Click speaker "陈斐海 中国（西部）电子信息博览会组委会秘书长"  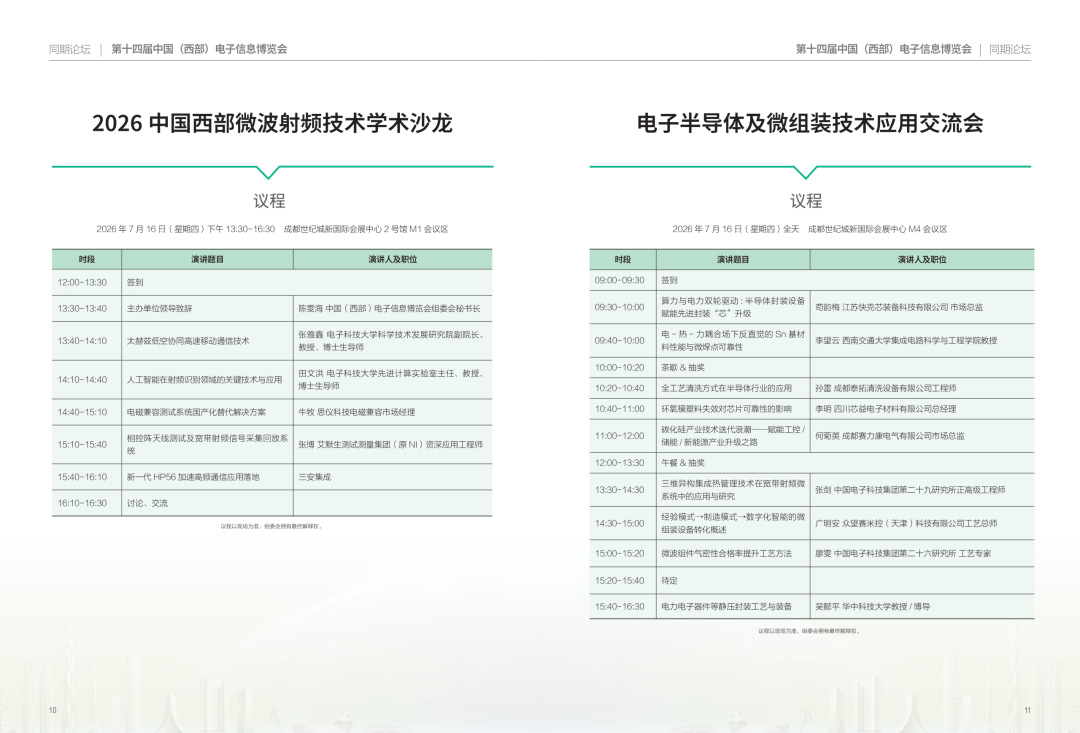[x=389, y=309]
